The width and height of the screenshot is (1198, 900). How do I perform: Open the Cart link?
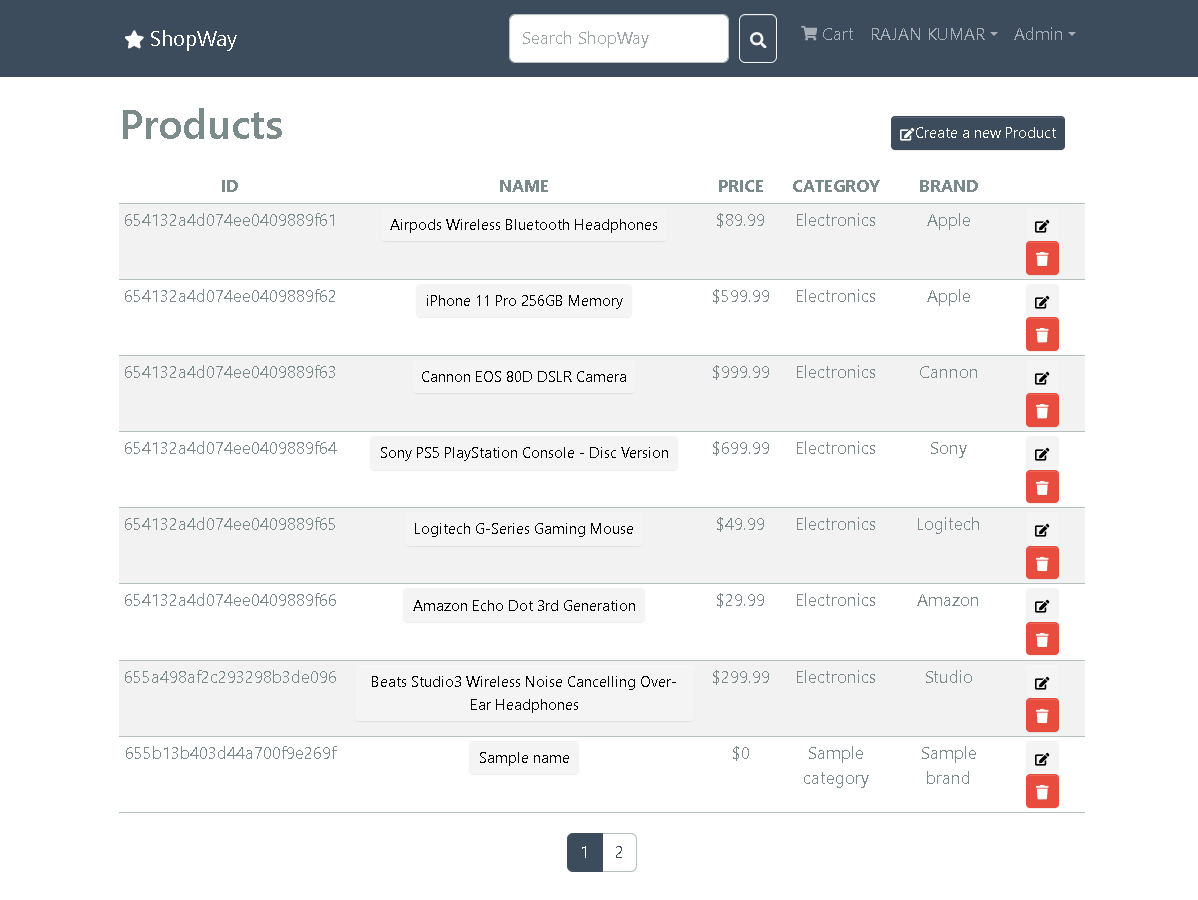pyautogui.click(x=827, y=34)
